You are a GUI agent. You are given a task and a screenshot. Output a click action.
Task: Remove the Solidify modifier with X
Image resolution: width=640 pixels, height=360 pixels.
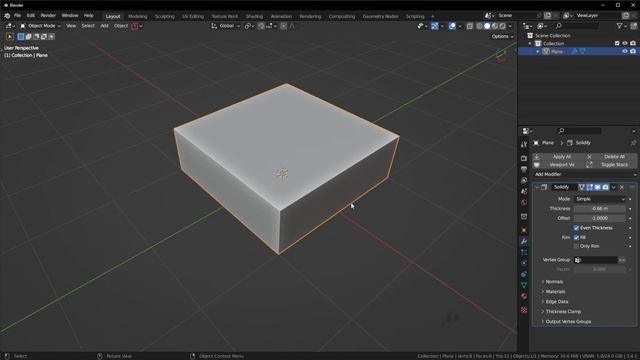pyautogui.click(x=622, y=187)
